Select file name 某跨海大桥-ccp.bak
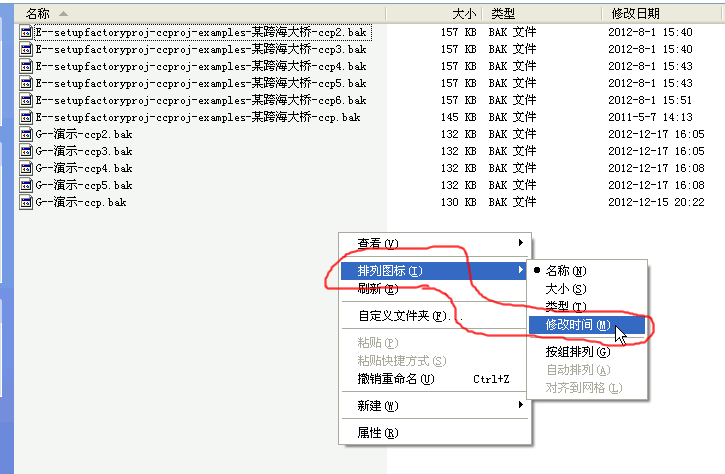The image size is (725, 474). point(198,117)
